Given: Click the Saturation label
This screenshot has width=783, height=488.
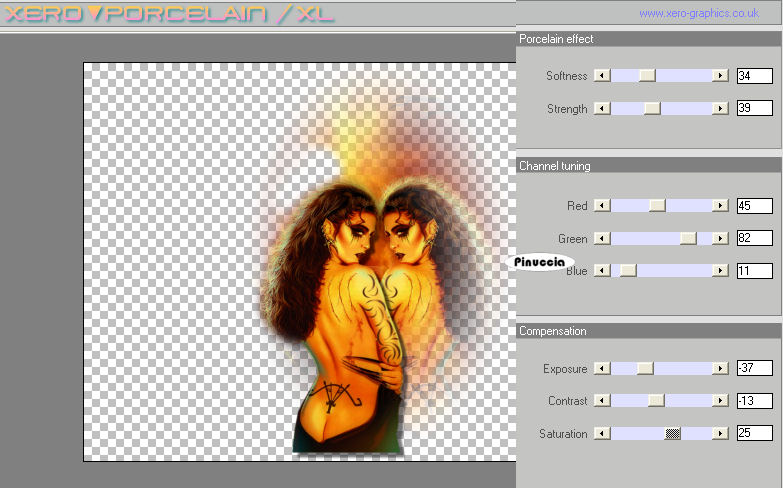Looking at the screenshot, I should click(563, 434).
